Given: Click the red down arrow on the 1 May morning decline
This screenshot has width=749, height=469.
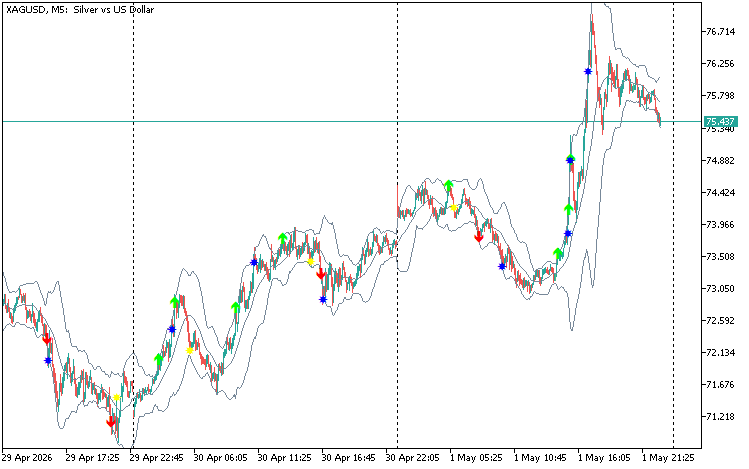Looking at the screenshot, I should (x=479, y=237).
